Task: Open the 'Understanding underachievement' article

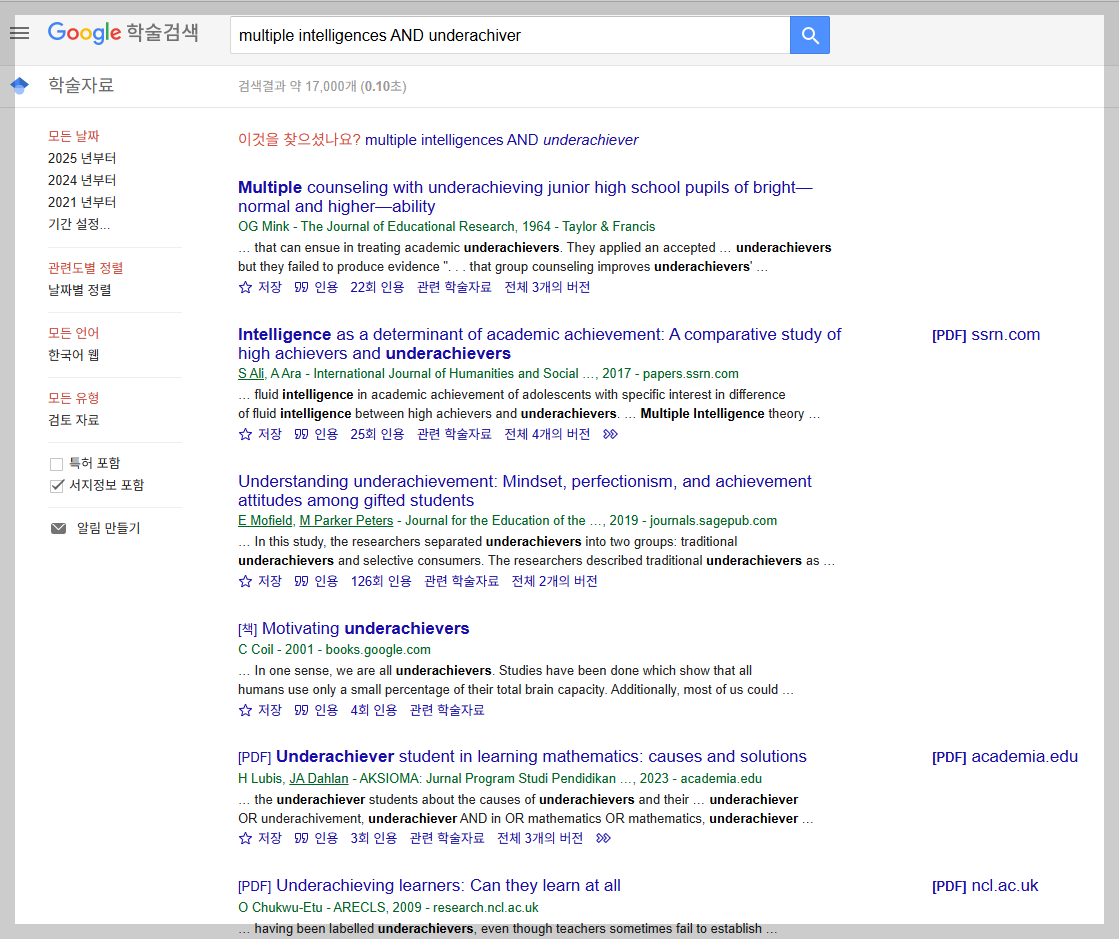Action: click(x=524, y=480)
